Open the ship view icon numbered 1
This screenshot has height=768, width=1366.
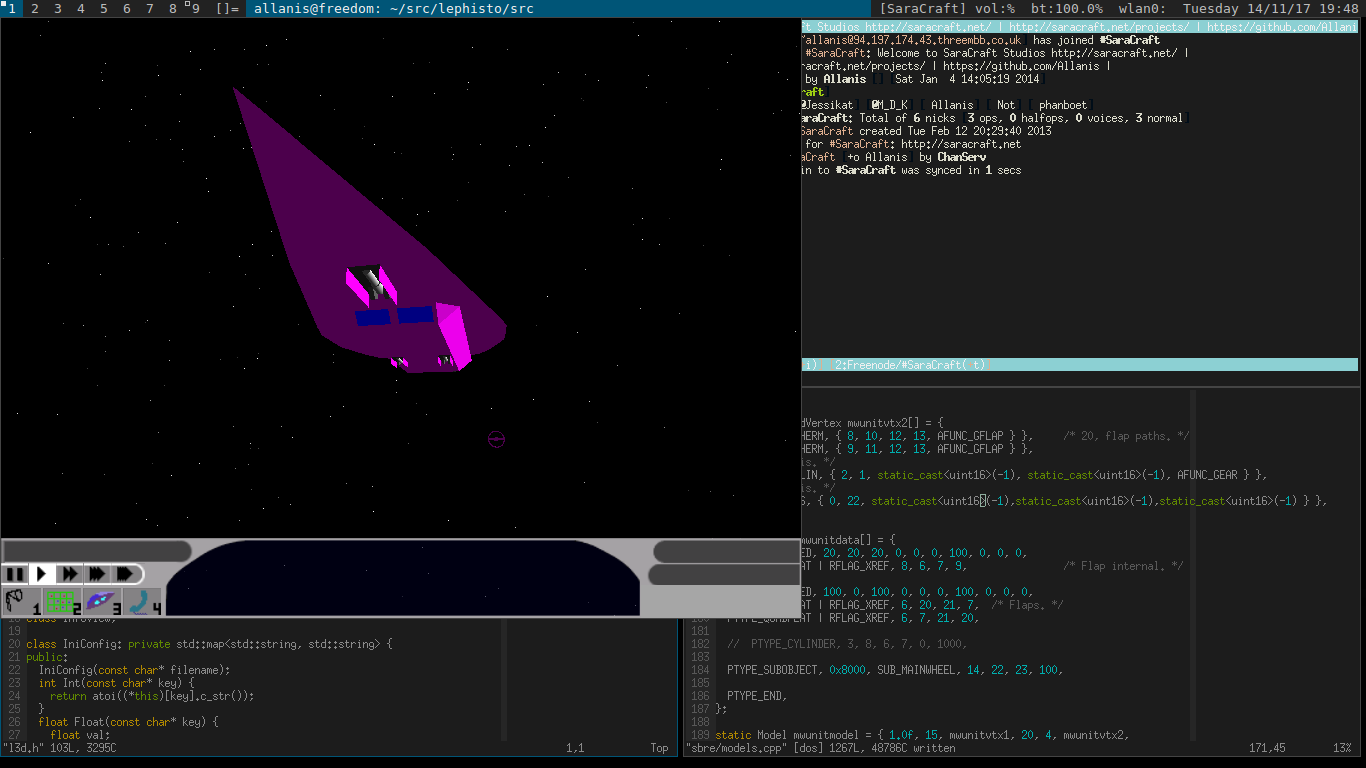pyautogui.click(x=21, y=602)
